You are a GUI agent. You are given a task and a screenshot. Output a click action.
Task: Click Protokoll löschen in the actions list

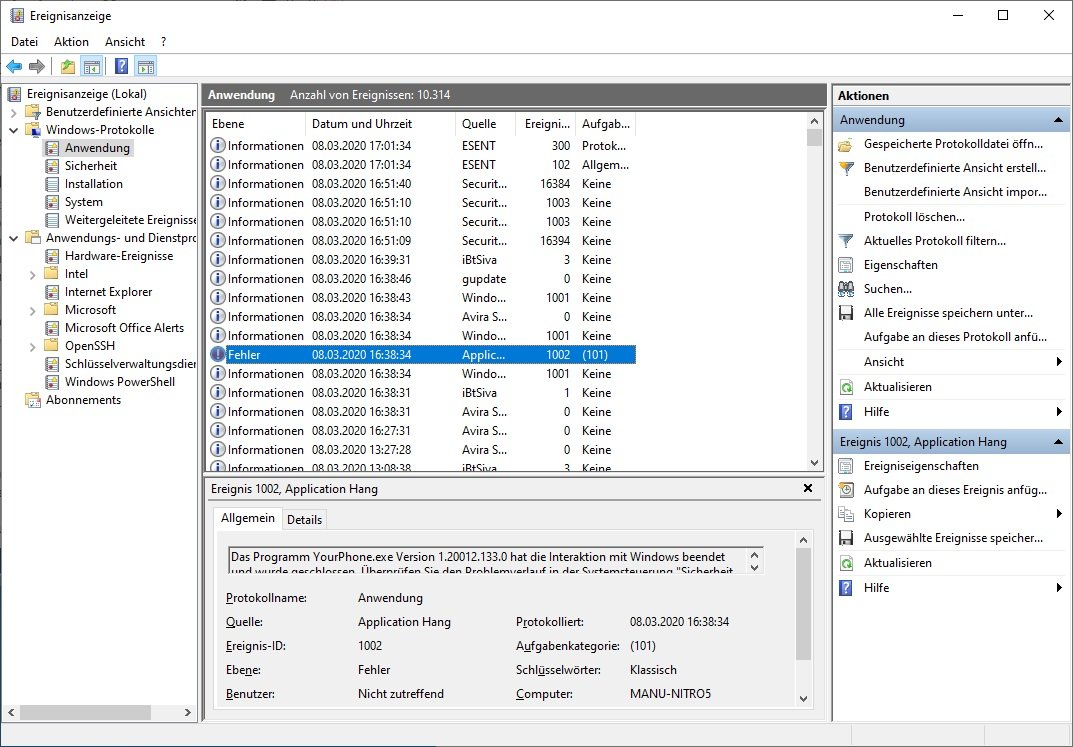(914, 217)
